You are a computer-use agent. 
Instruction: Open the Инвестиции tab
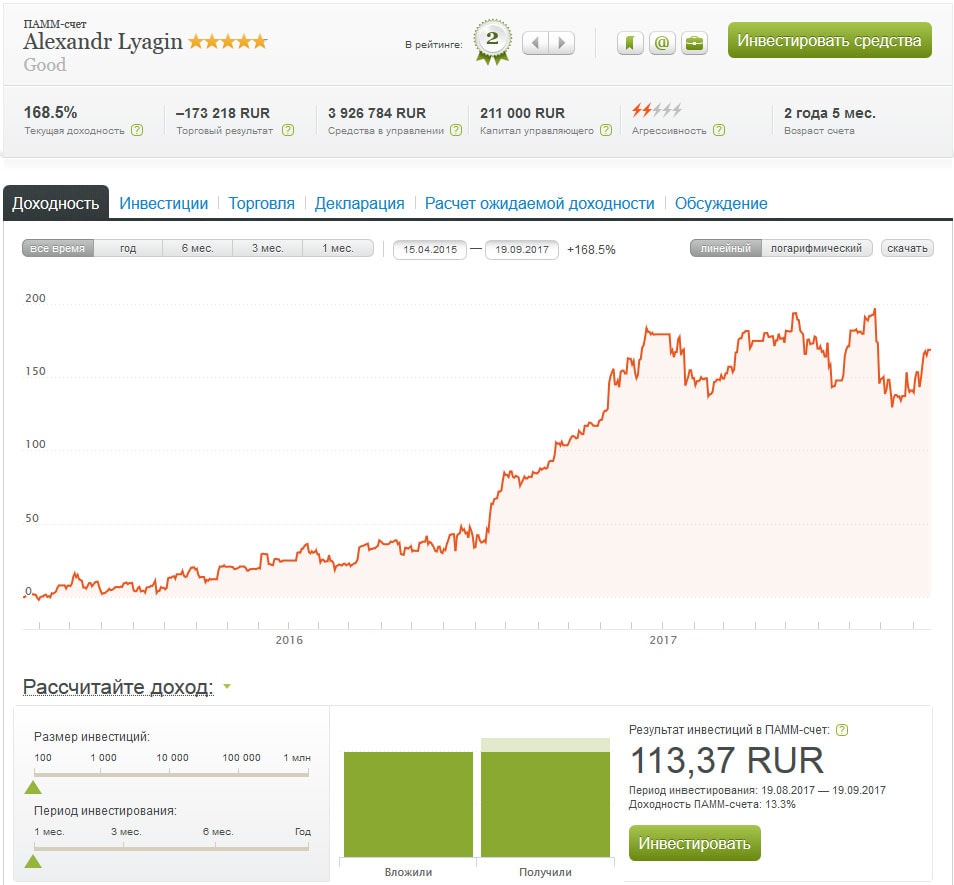click(163, 203)
